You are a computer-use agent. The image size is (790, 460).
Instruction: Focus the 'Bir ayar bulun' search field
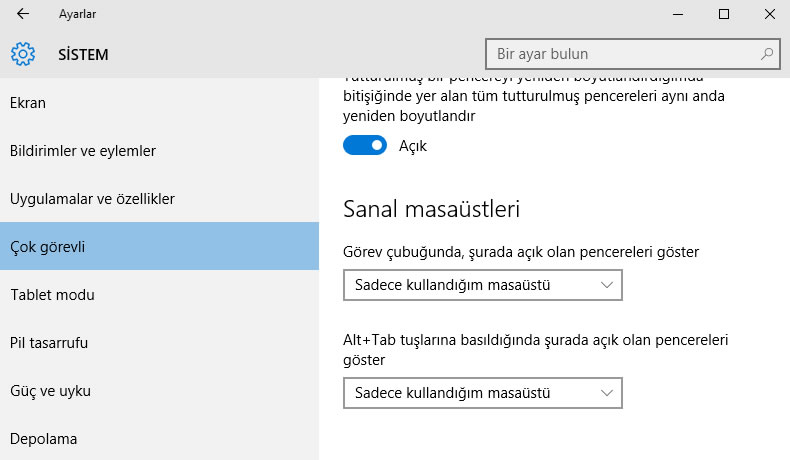[x=632, y=54]
